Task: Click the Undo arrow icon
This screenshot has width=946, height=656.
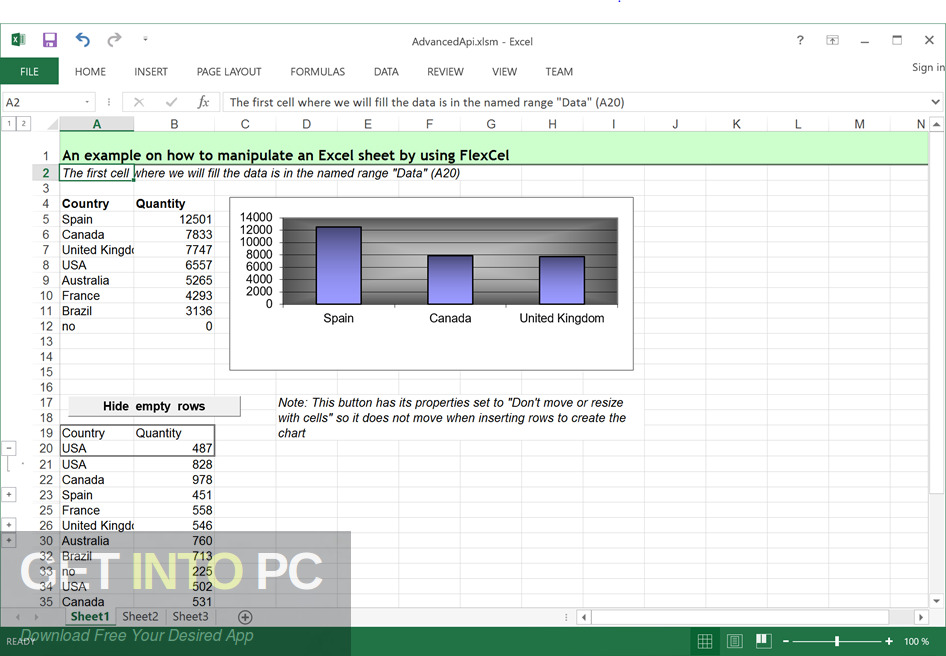Action: [83, 40]
